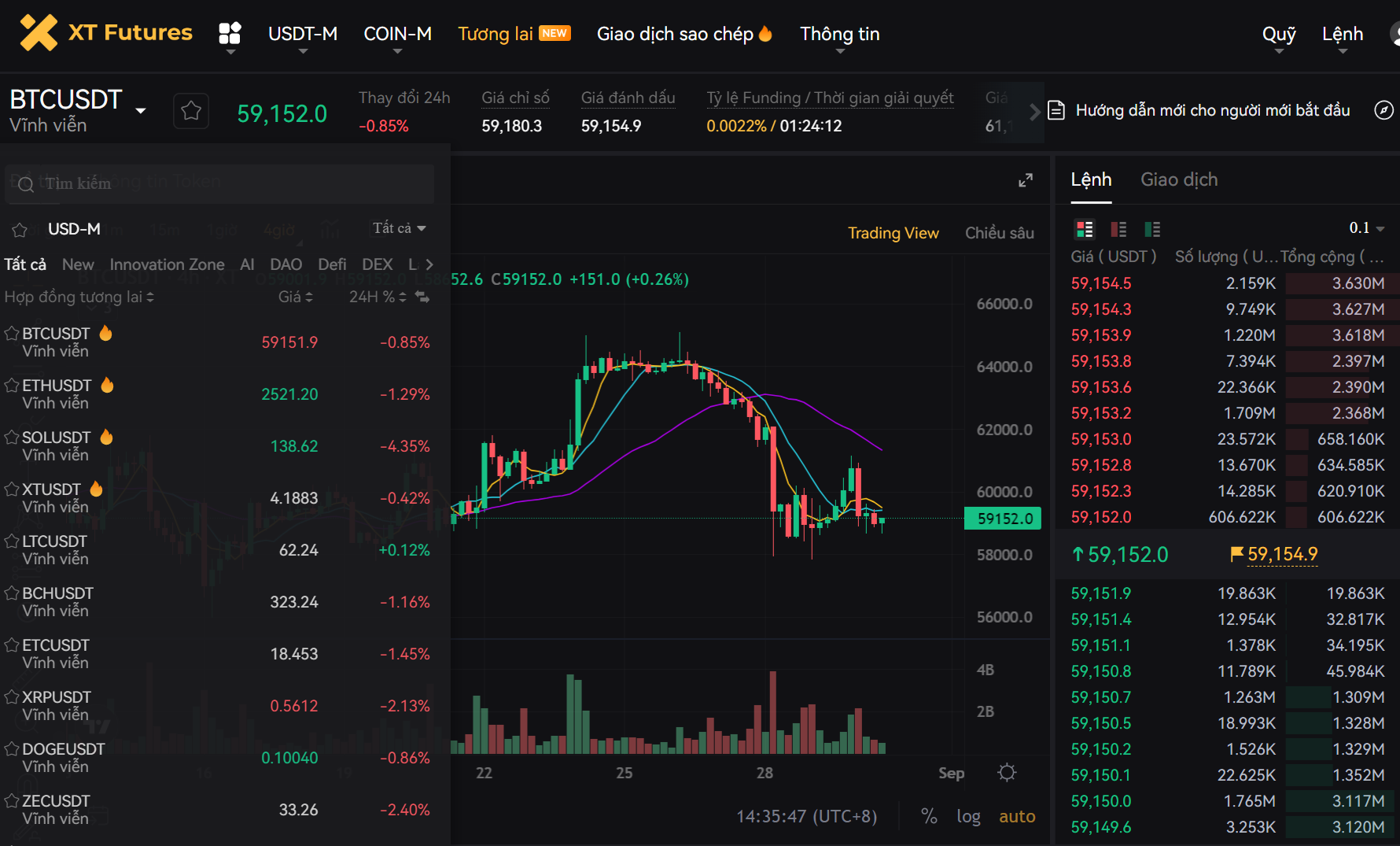Star the ZECUSDT contract row
The image size is (1400, 846).
12,800
